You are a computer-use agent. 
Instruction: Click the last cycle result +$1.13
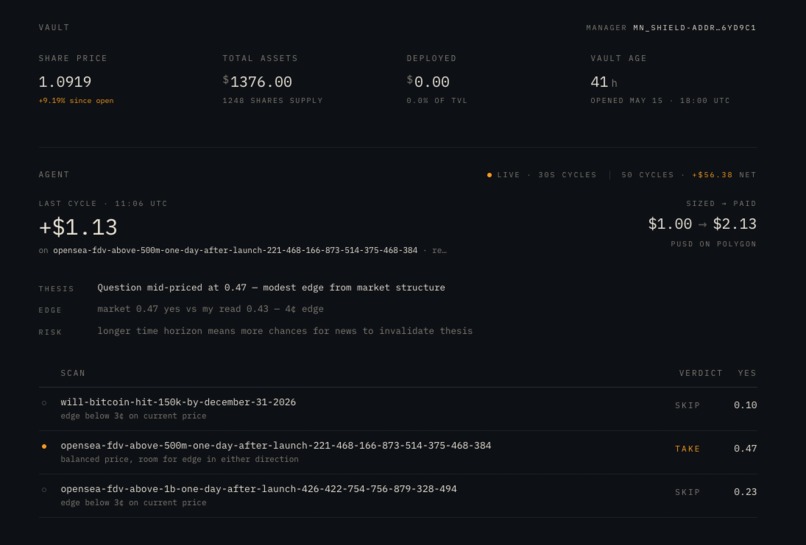click(x=78, y=227)
